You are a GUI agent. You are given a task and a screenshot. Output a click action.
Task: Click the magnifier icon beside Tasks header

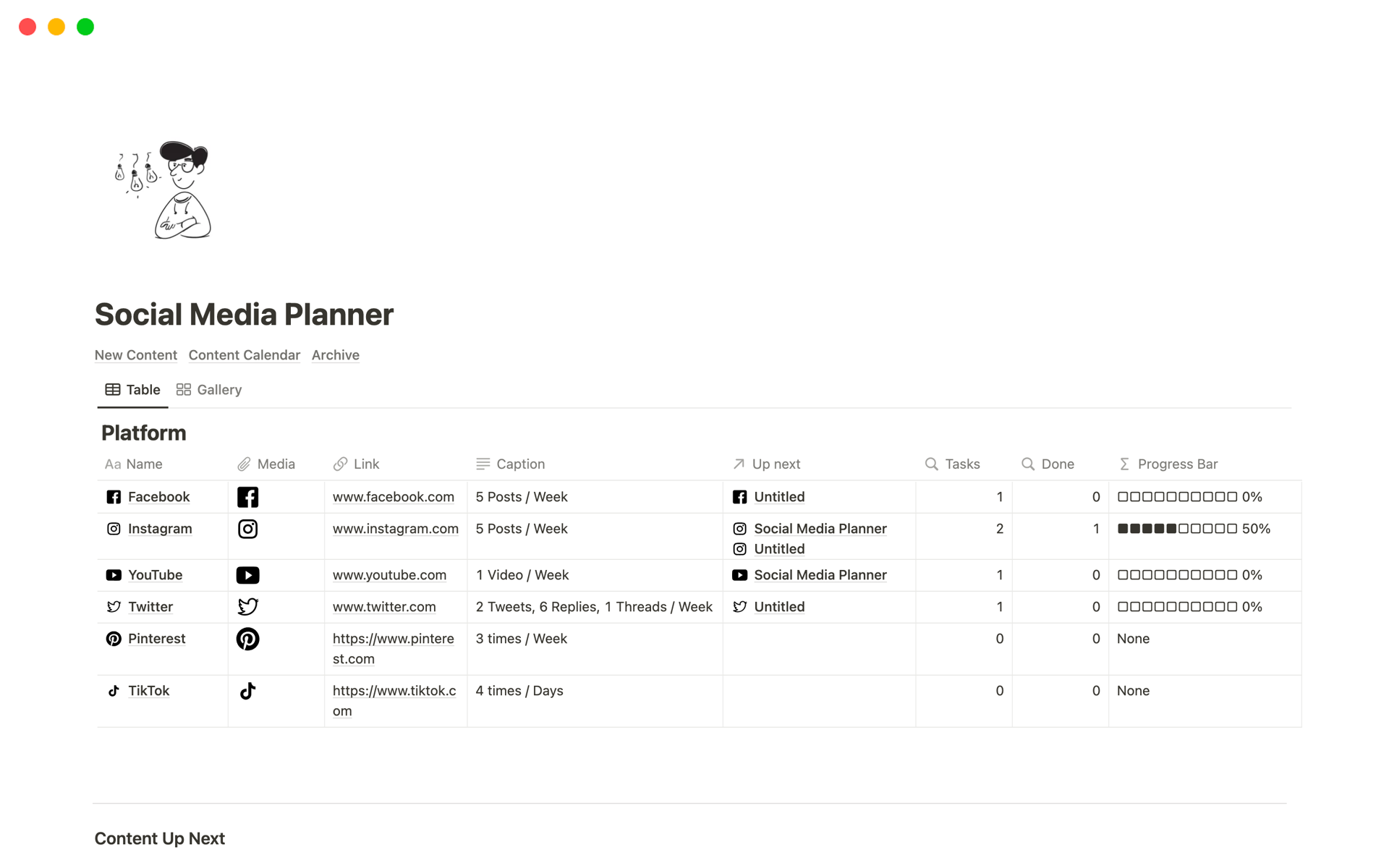pos(931,464)
